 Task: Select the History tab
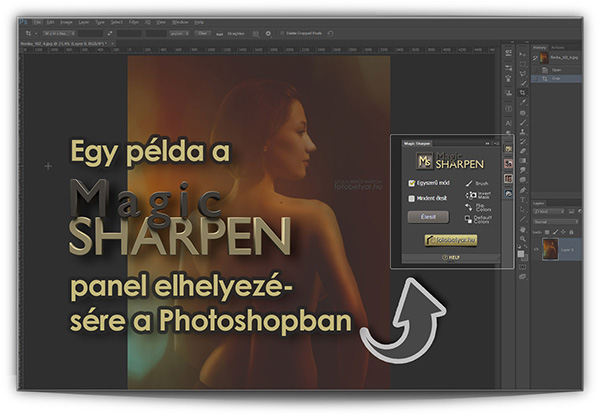pyautogui.click(x=540, y=48)
